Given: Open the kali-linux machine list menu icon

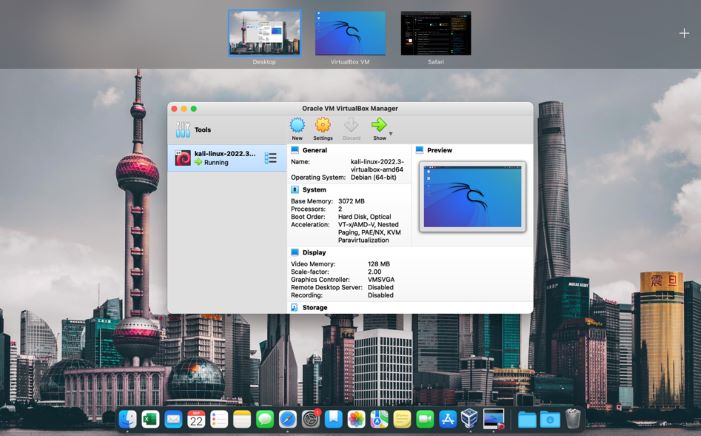Looking at the screenshot, I should tap(270, 158).
